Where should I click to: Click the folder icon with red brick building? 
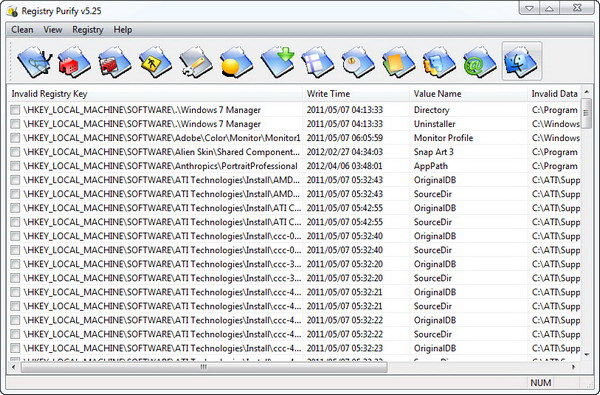(x=75, y=62)
